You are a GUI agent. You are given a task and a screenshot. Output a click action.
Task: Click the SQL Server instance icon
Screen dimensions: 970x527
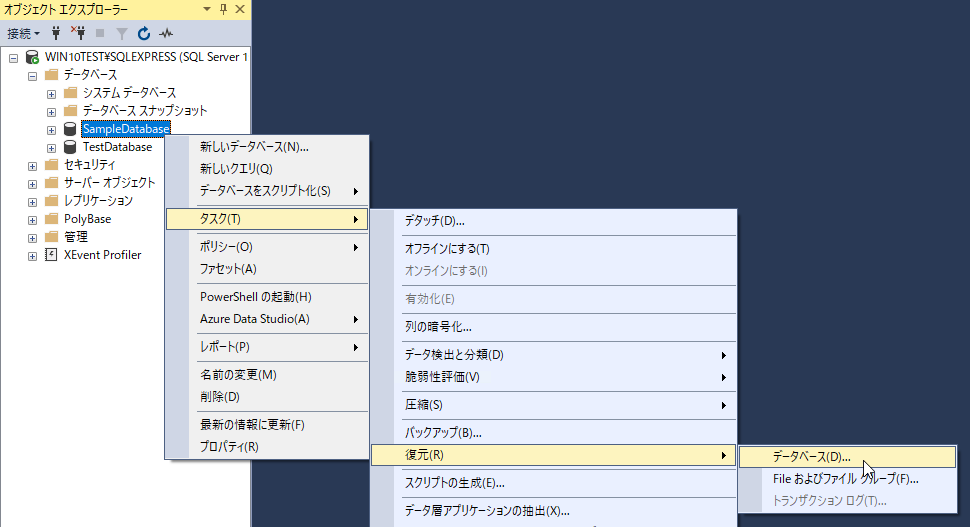coord(32,58)
